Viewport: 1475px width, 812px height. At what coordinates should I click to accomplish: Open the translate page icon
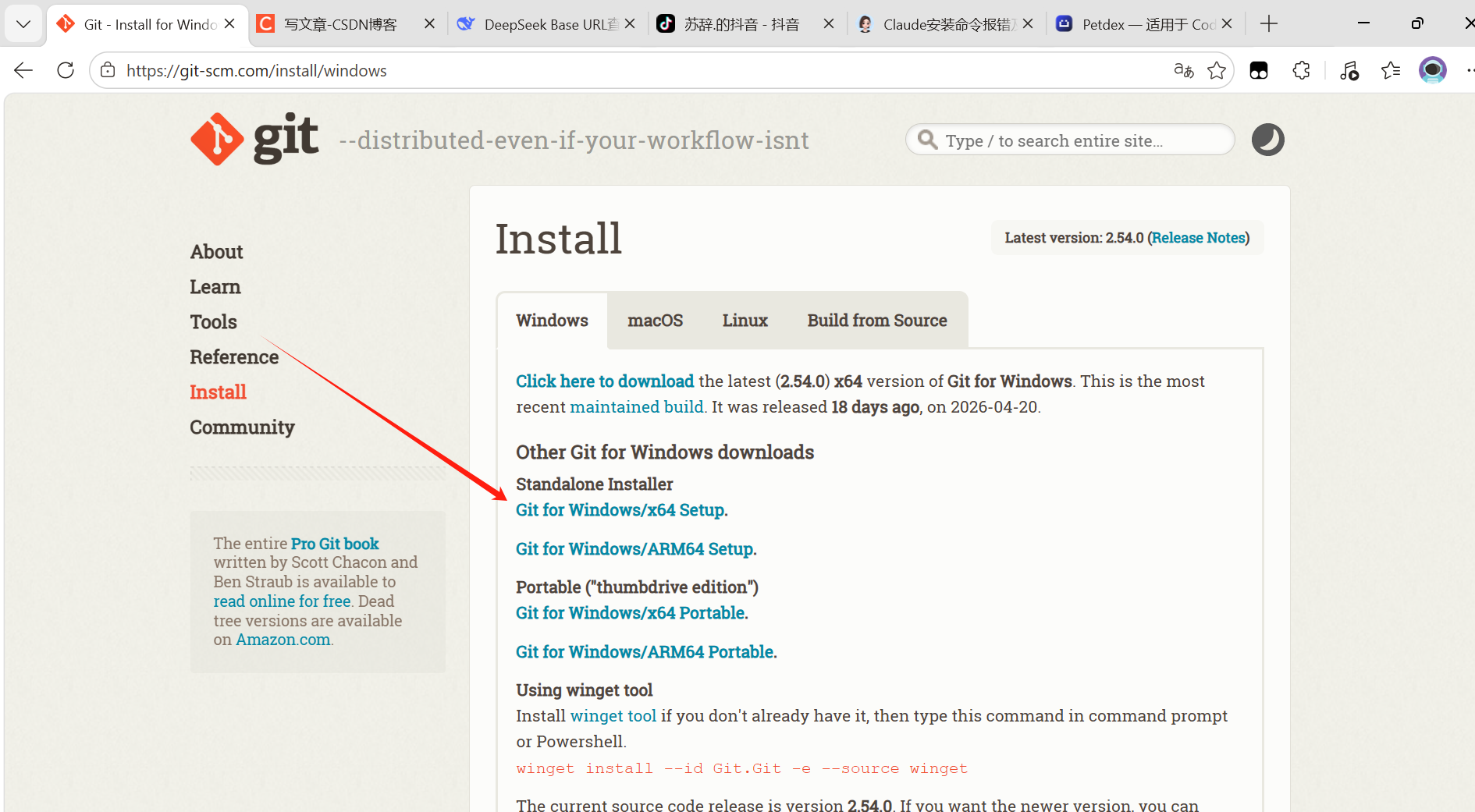point(1184,70)
